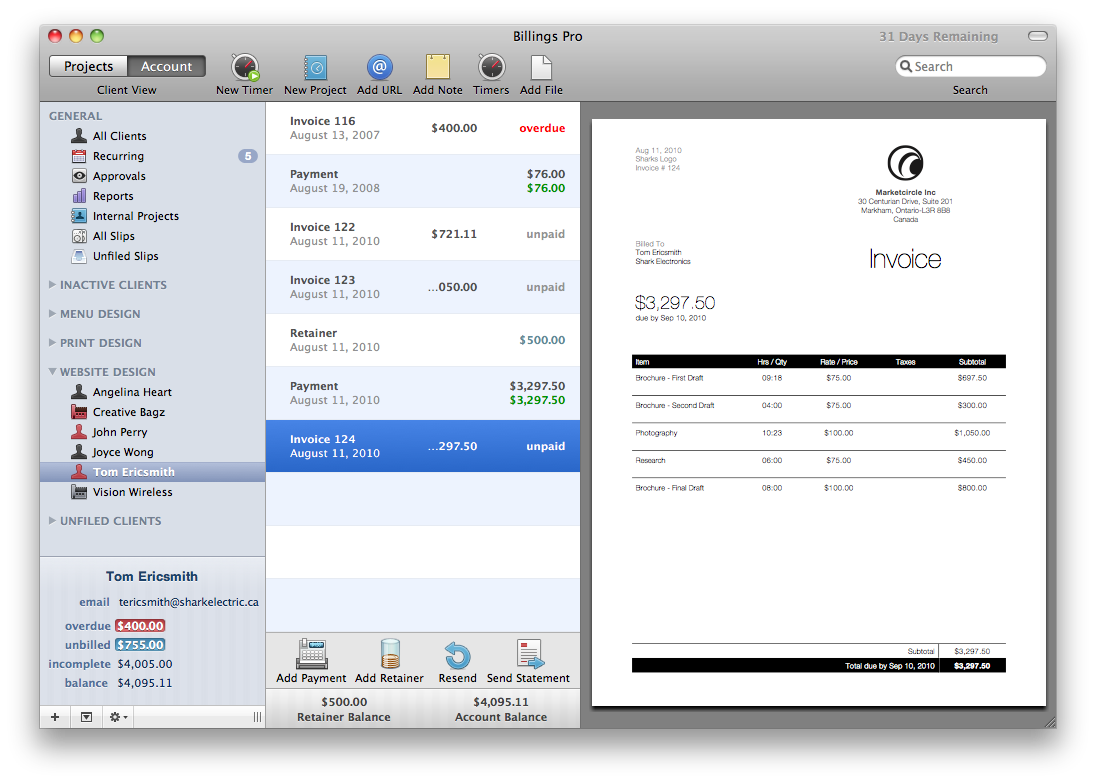The image size is (1096, 783).
Task: Collapse the Website Design group
Action: pyautogui.click(x=52, y=372)
